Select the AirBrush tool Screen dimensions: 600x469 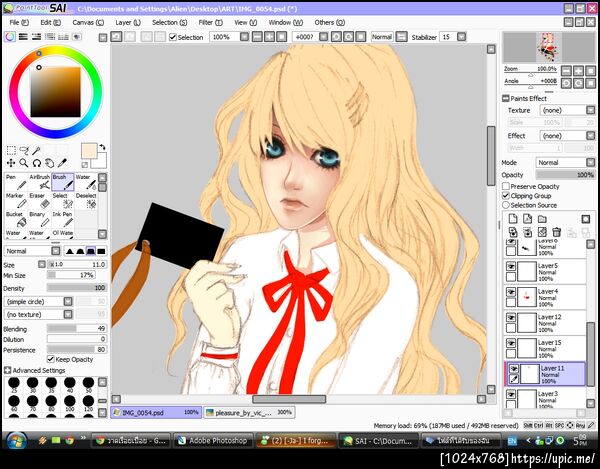tap(39, 182)
